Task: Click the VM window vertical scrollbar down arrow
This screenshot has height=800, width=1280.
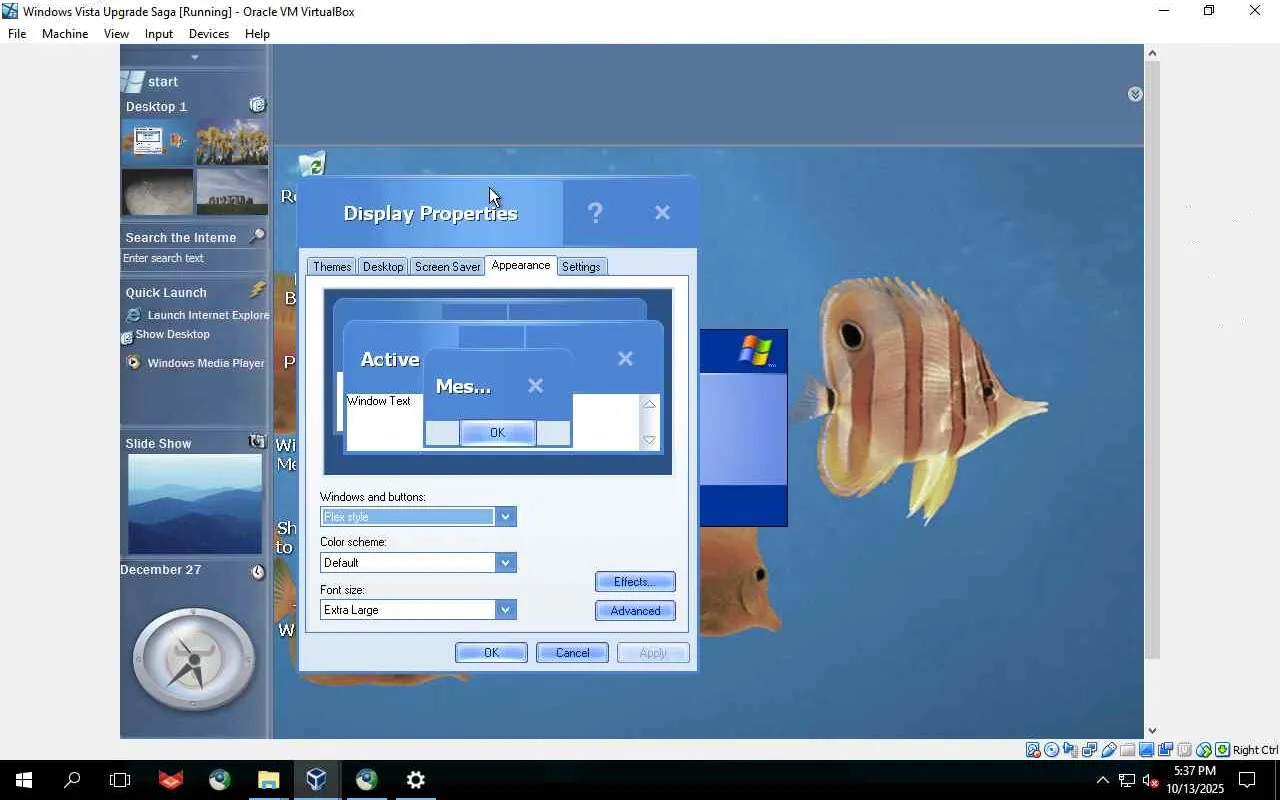Action: point(1152,731)
